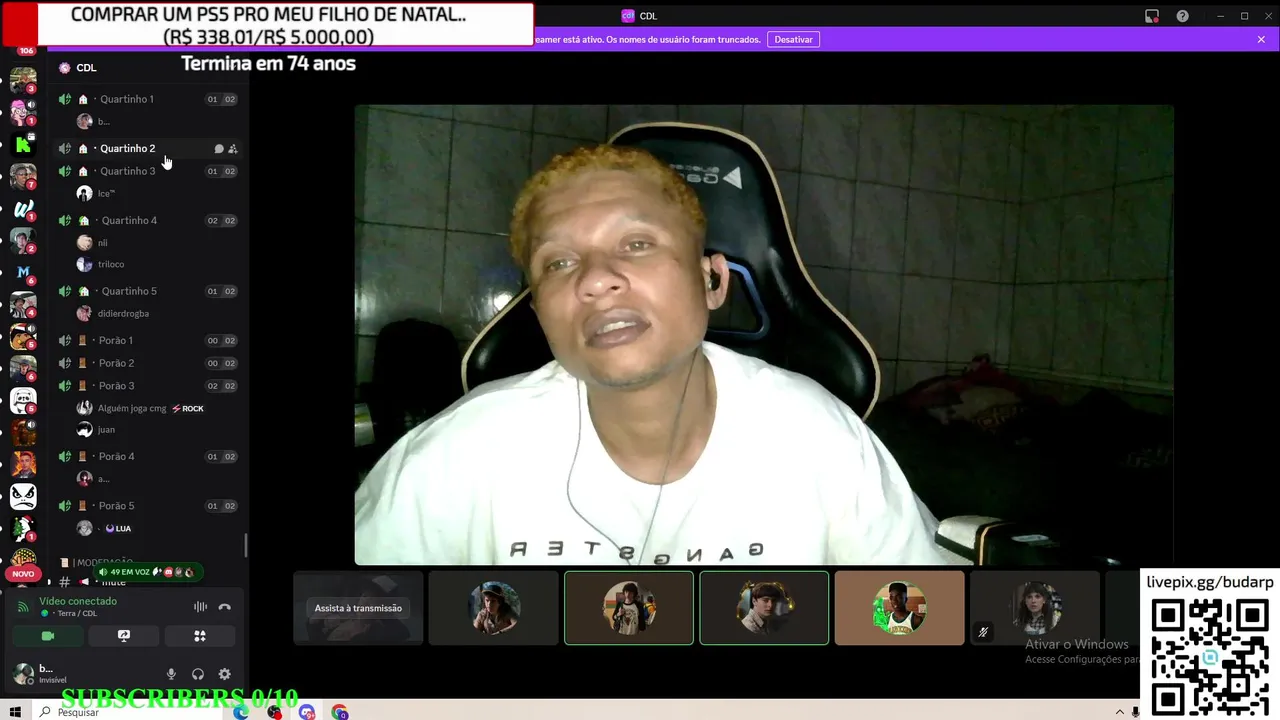Click invite people icon on Quartinho 2

click(233, 149)
